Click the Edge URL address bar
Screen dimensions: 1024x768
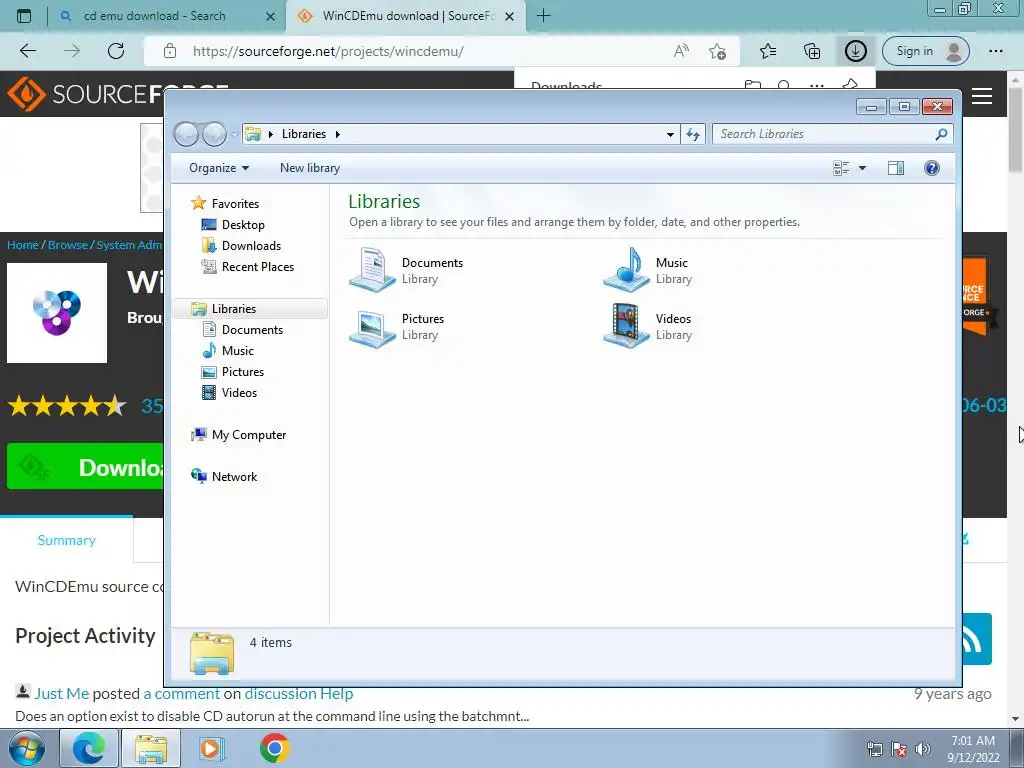click(x=418, y=51)
